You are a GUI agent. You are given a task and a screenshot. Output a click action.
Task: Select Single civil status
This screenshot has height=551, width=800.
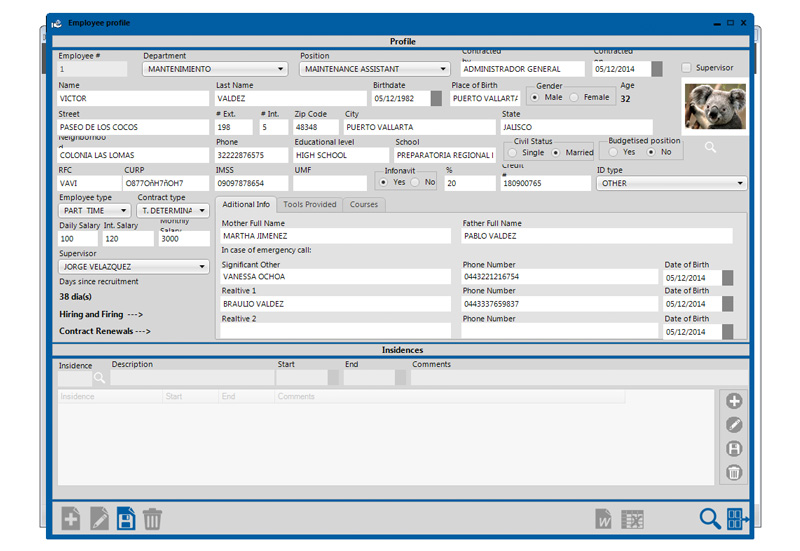click(513, 153)
